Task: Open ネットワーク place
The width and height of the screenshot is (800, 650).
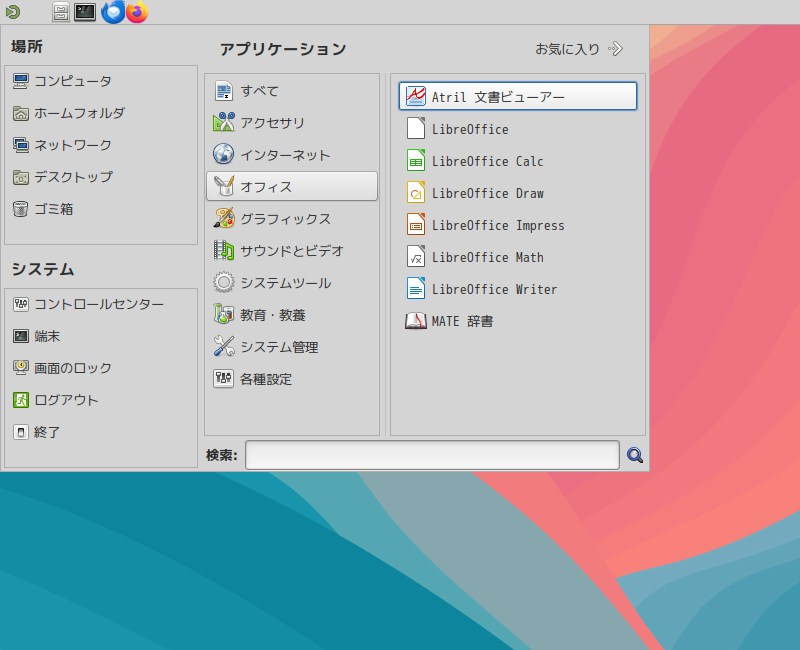Action: click(x=101, y=145)
